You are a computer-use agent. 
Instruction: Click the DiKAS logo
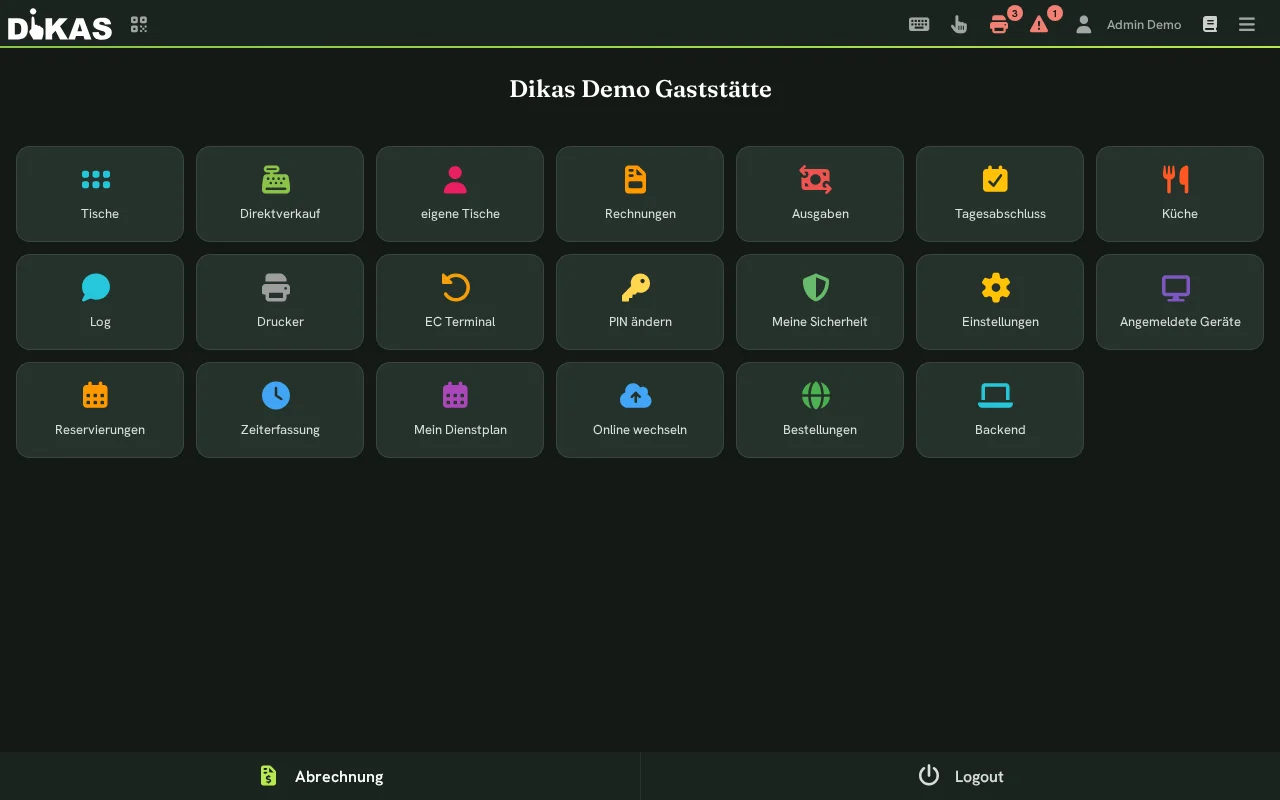[x=60, y=24]
